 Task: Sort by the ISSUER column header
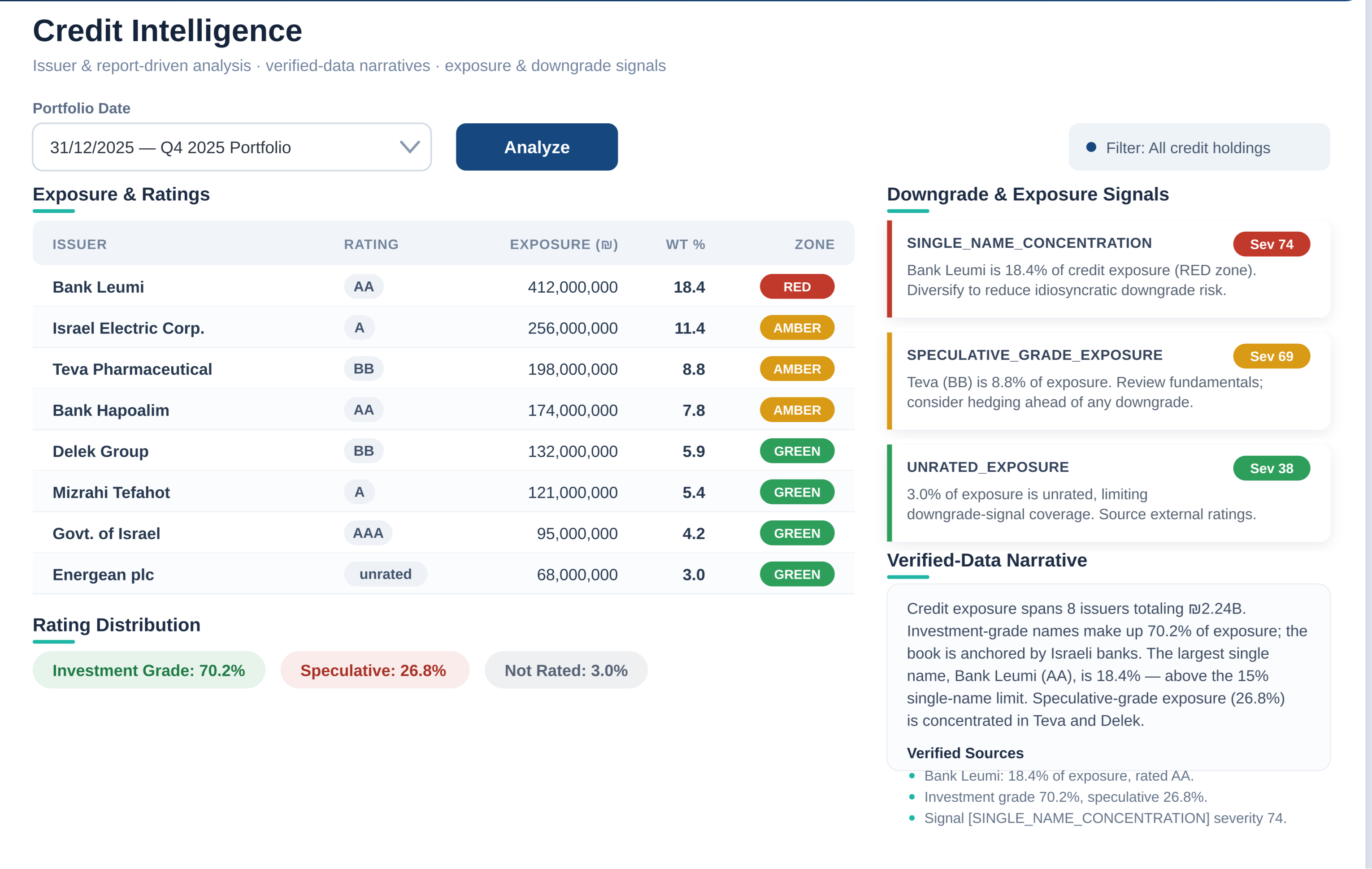click(x=79, y=244)
